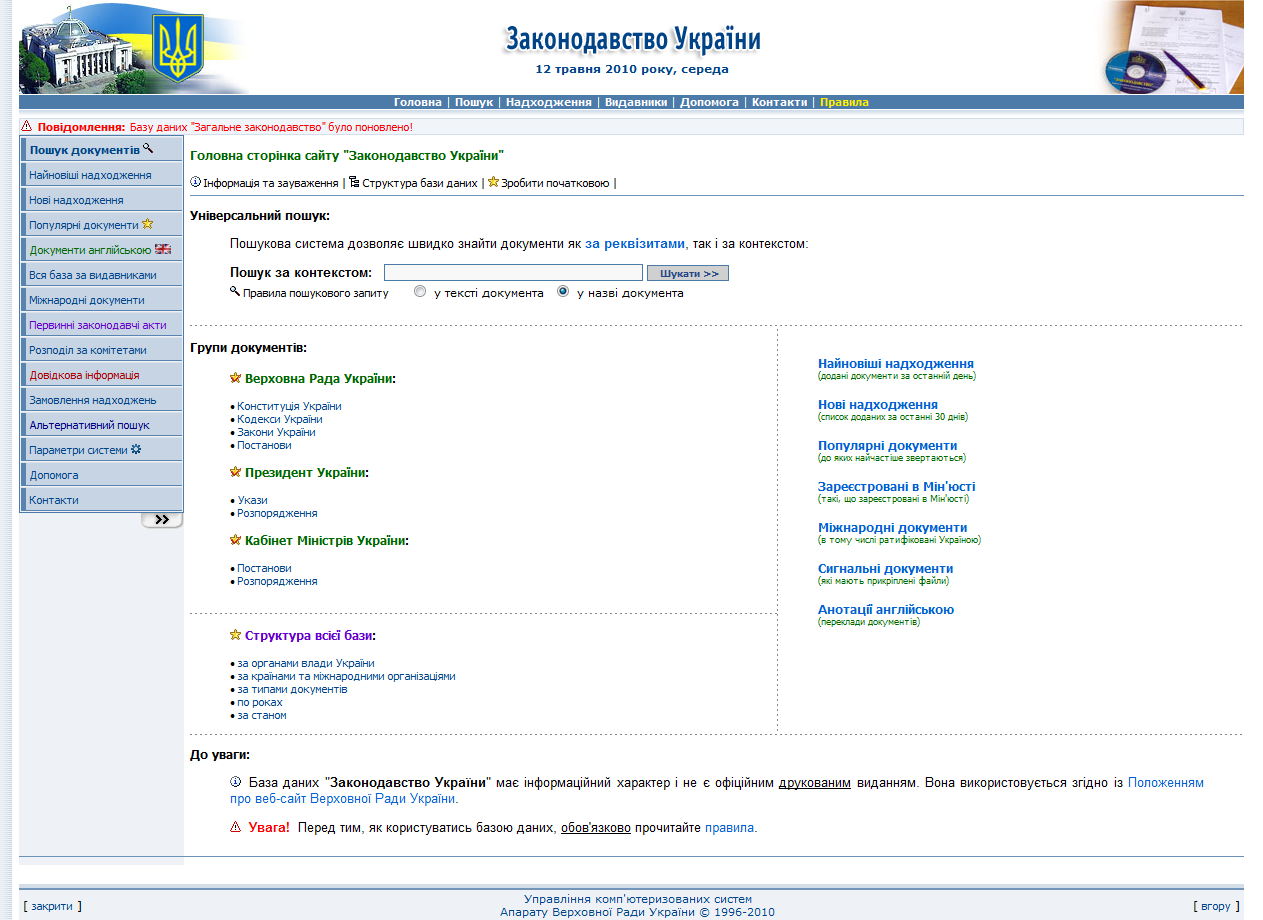Open 'за органами влади України' link
1263x920 pixels.
point(306,663)
